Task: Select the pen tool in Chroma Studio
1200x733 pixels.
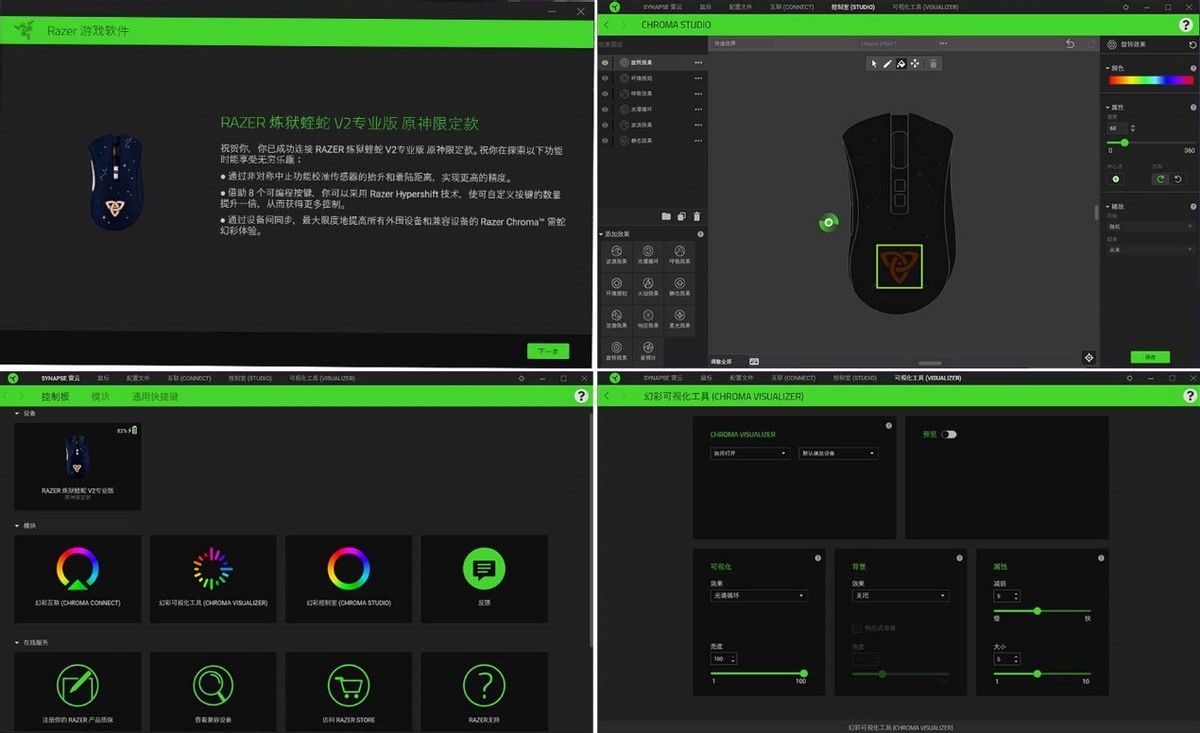Action: 887,63
